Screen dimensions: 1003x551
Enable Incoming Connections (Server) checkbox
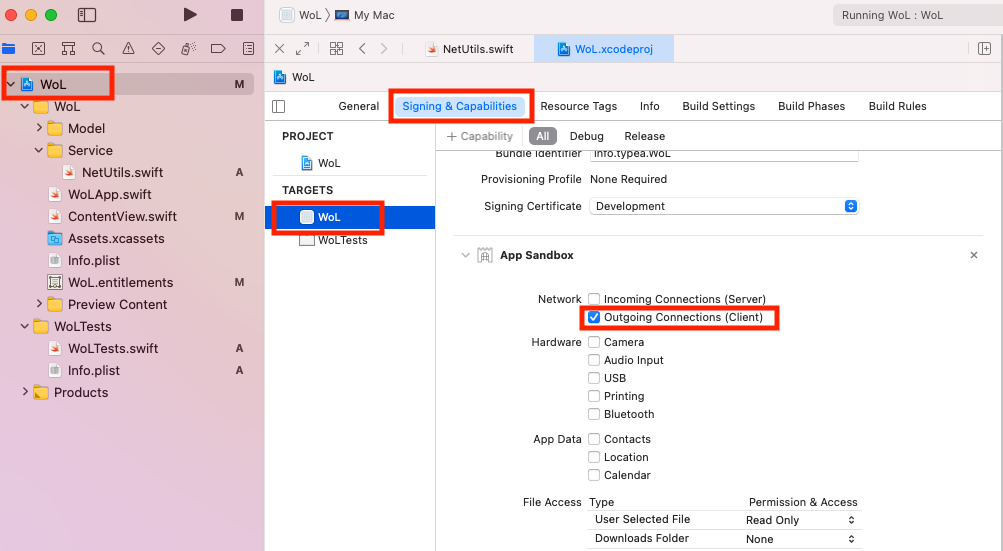[594, 299]
